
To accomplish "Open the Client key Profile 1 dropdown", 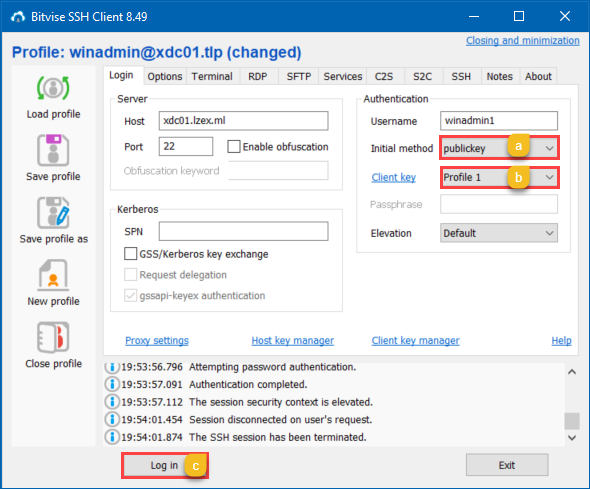I will pos(499,177).
